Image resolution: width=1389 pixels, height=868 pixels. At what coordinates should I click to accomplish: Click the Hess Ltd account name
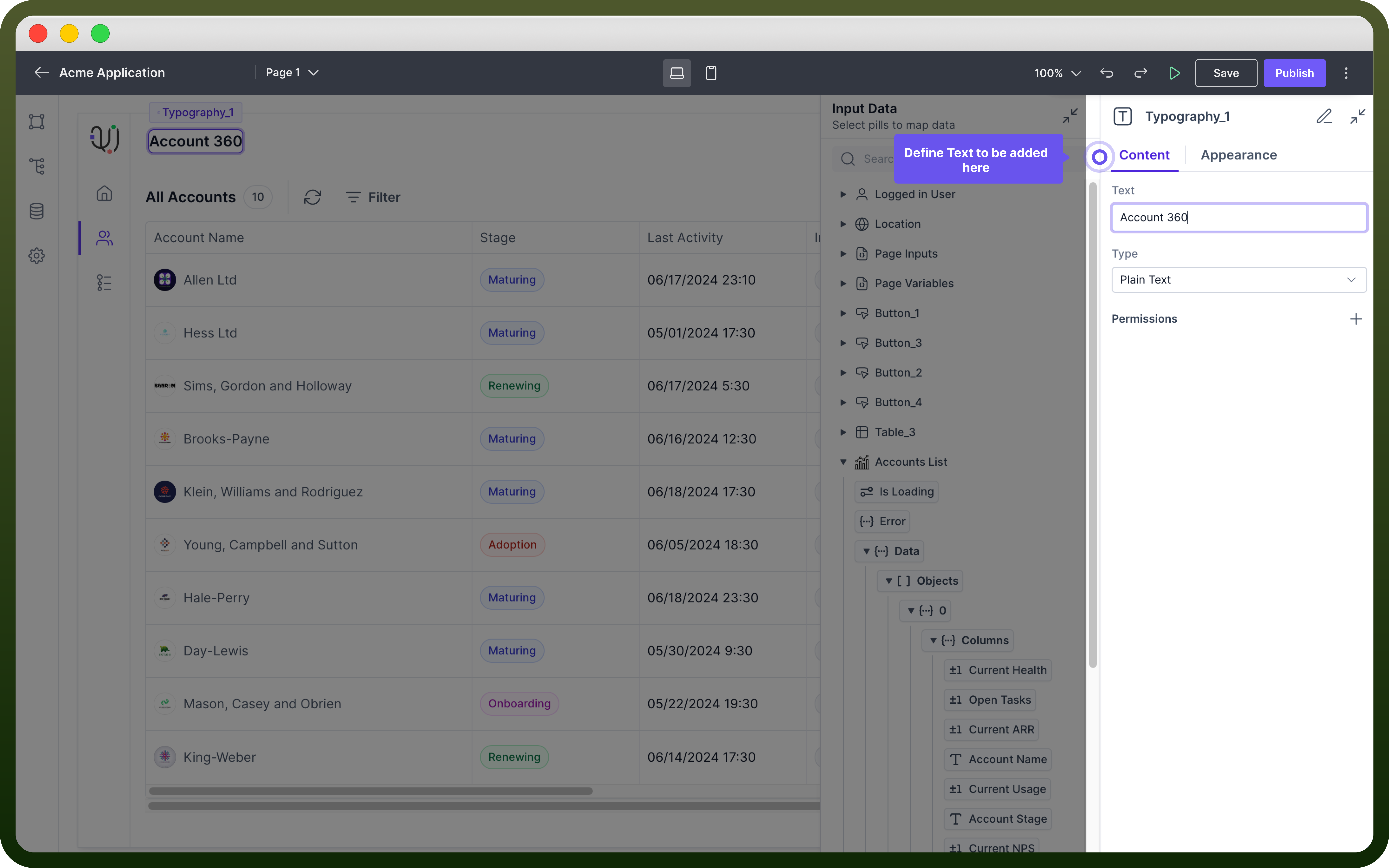coord(210,333)
